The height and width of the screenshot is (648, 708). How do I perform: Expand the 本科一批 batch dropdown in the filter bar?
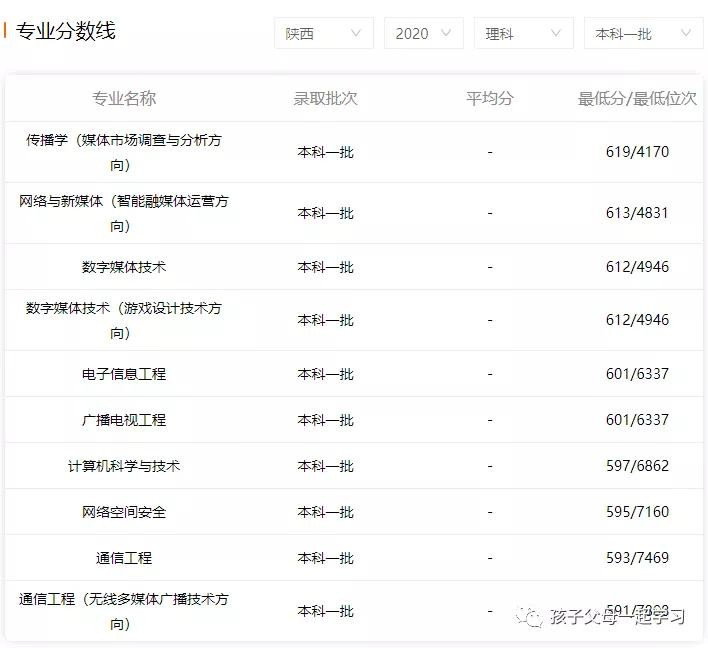643,33
